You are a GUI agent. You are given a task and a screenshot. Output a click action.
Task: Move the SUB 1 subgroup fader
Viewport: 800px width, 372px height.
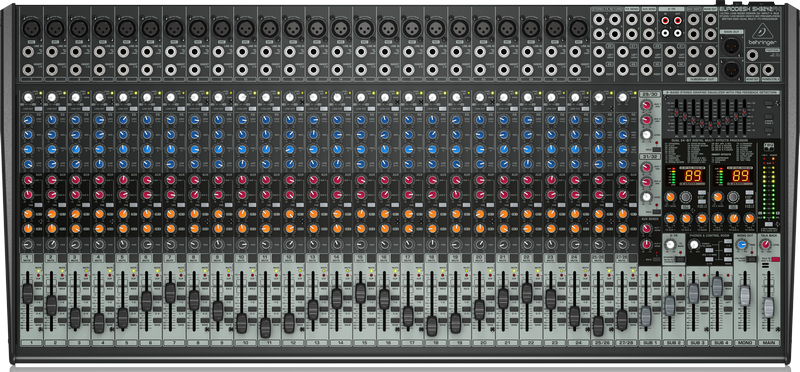[x=646, y=316]
